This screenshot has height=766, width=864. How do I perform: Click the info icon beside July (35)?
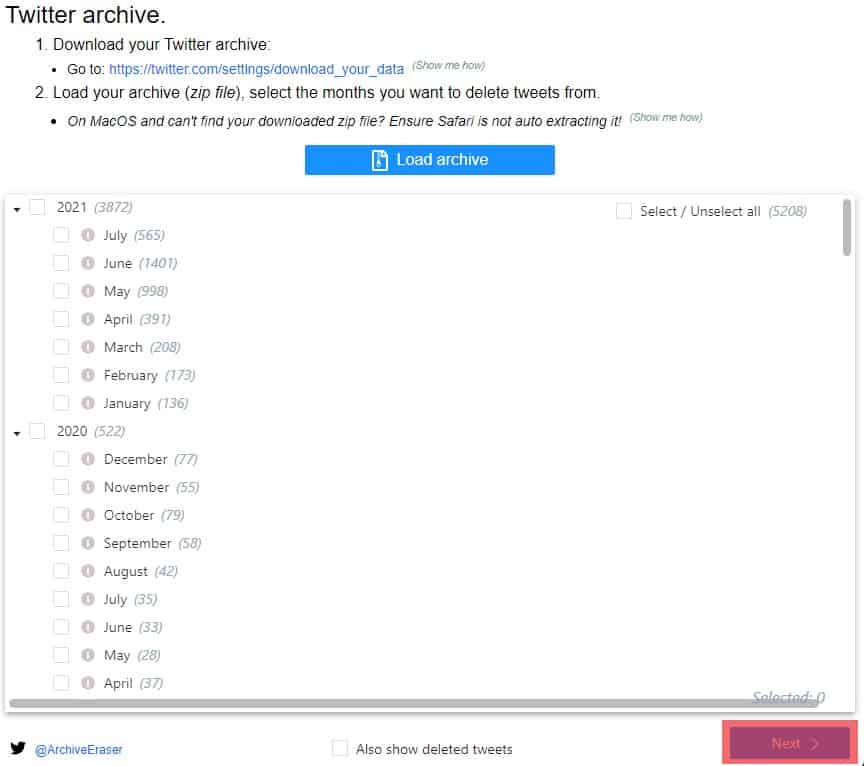pos(88,599)
